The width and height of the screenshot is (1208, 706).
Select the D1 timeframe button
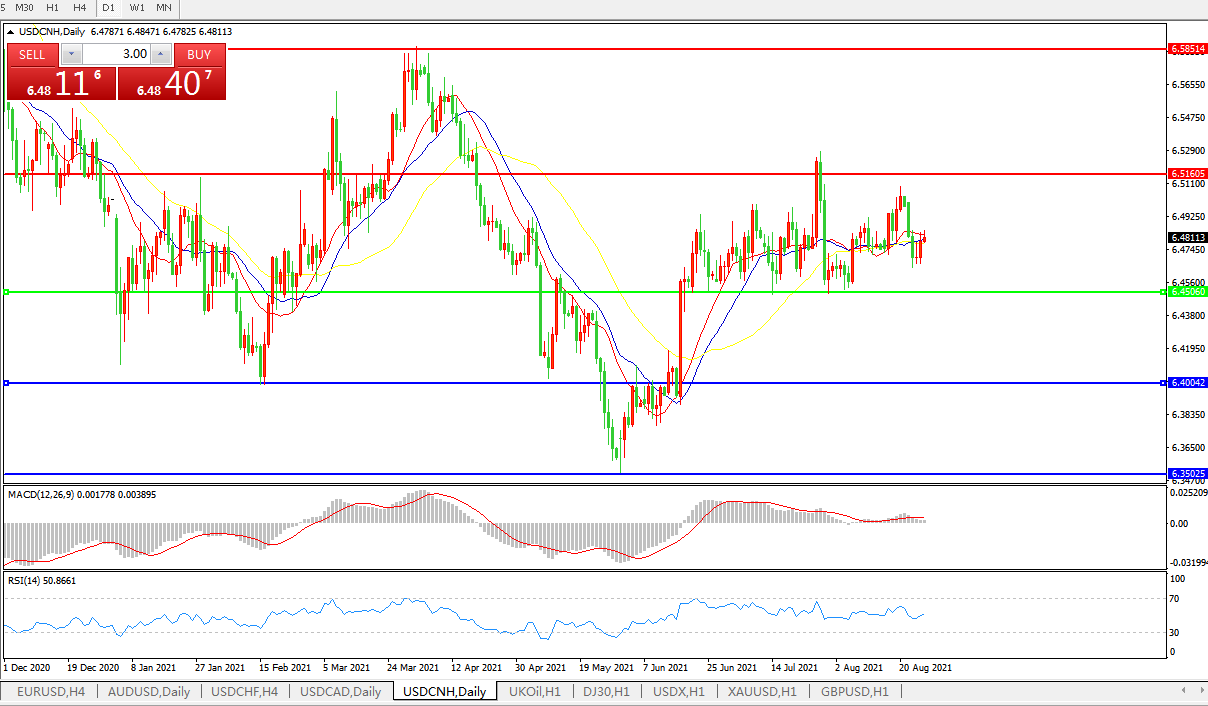108,7
